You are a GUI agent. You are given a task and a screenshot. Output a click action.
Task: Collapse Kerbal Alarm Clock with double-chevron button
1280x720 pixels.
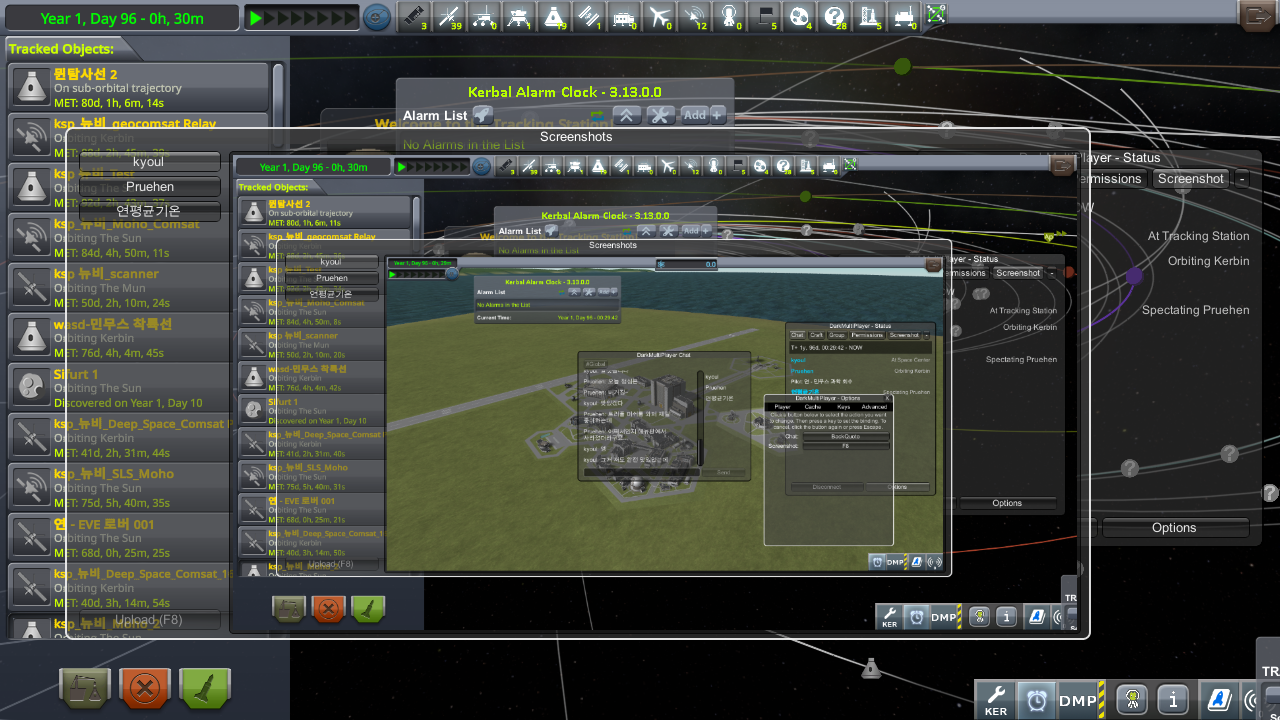pos(627,115)
